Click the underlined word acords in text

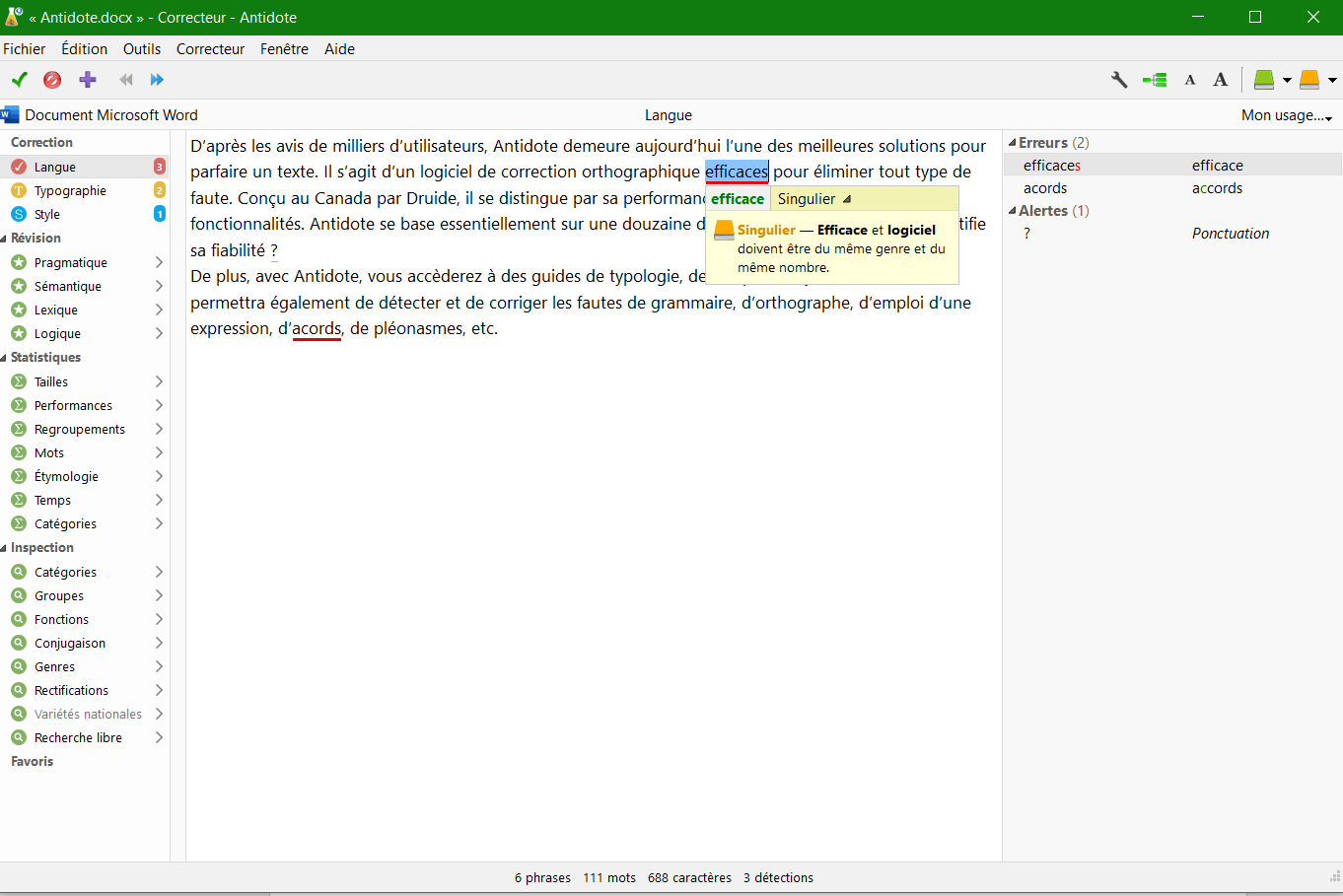(x=317, y=329)
